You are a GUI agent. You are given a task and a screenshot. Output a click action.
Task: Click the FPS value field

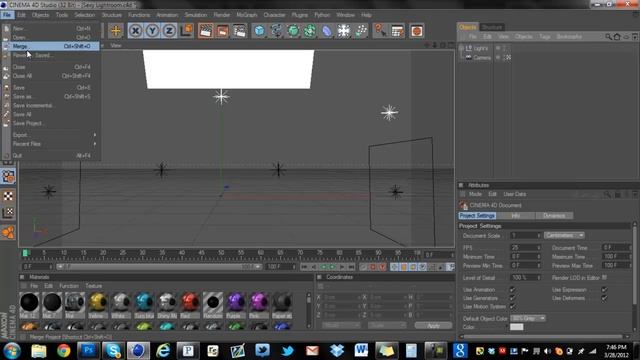tap(526, 248)
